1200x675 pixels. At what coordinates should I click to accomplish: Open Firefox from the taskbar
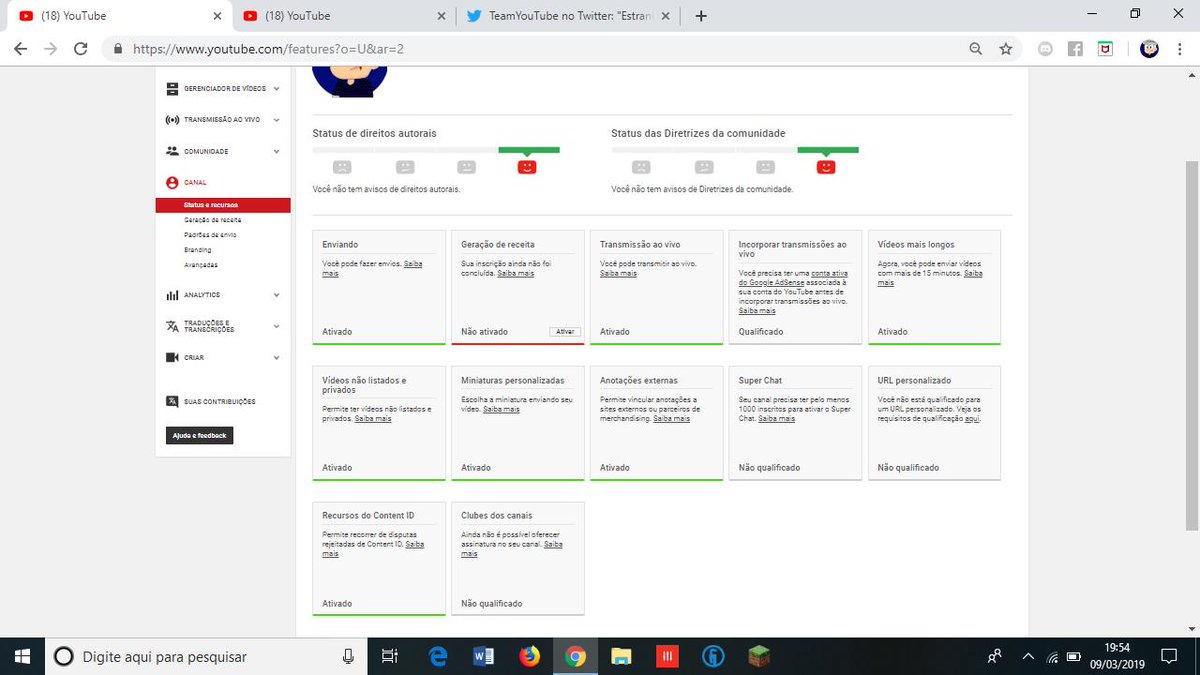click(530, 656)
